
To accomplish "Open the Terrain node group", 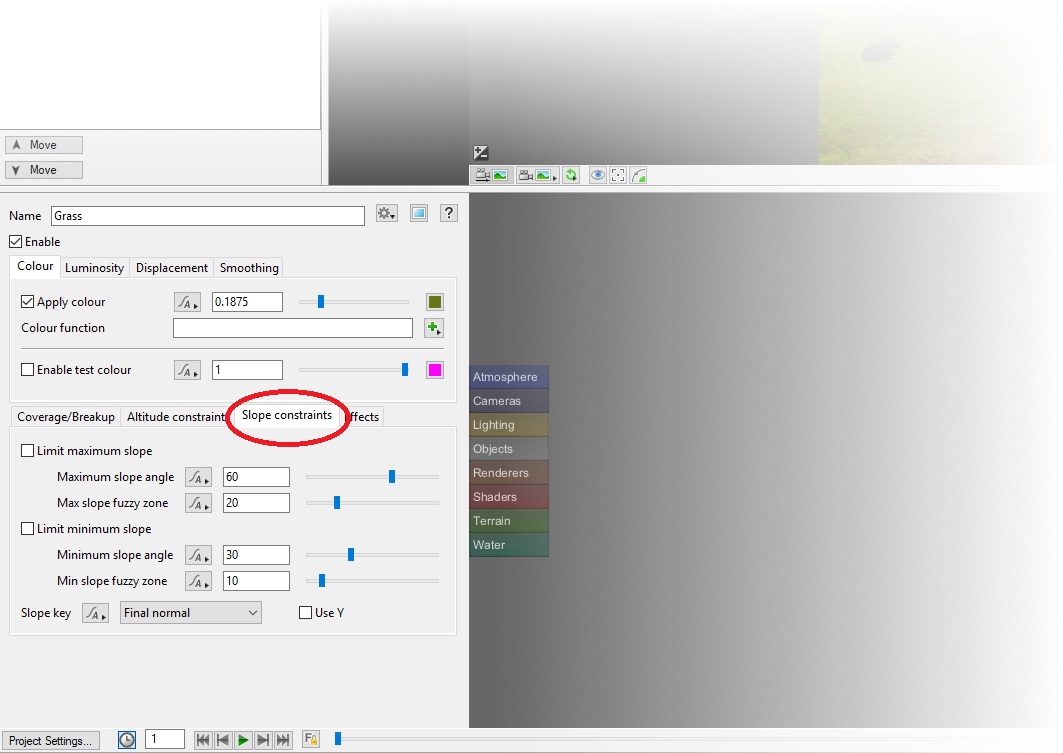I will point(508,521).
